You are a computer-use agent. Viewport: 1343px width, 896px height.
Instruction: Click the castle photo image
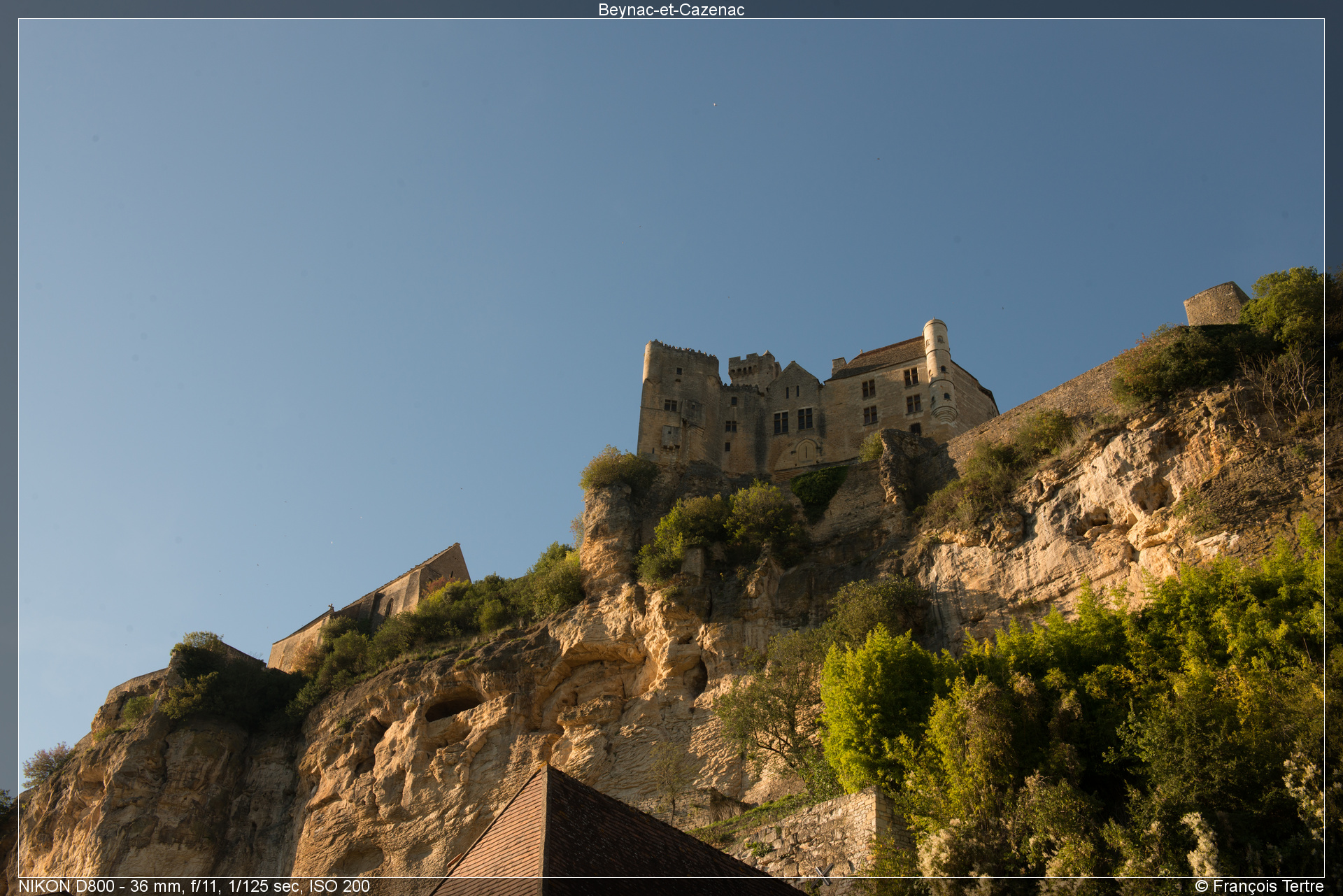tap(671, 448)
